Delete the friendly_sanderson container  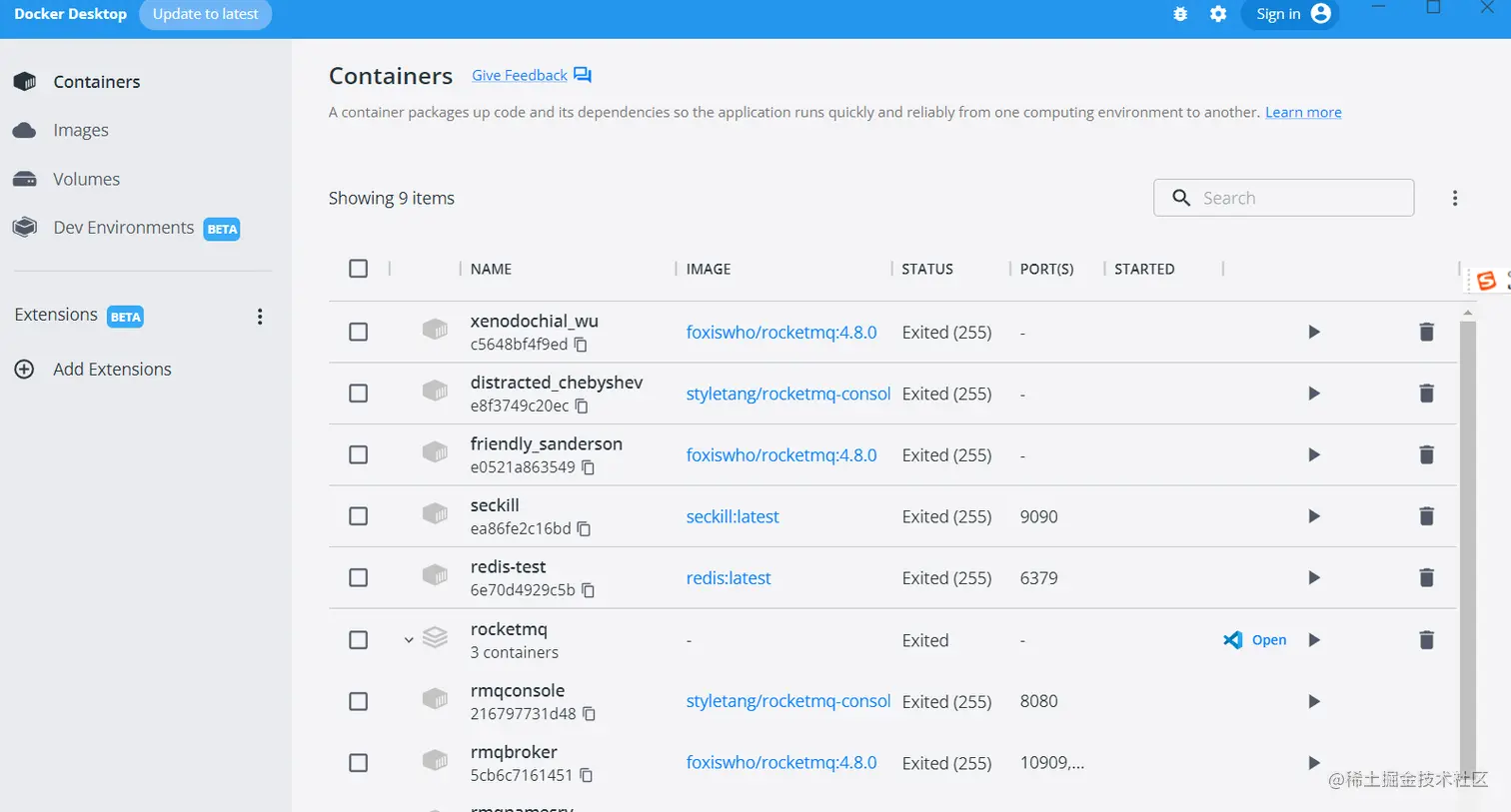coord(1427,454)
